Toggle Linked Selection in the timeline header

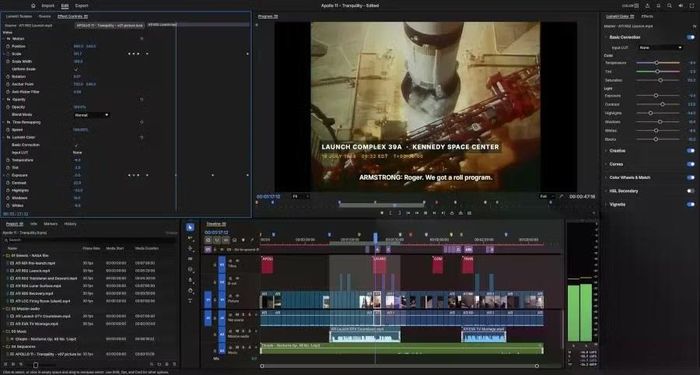coord(225,240)
